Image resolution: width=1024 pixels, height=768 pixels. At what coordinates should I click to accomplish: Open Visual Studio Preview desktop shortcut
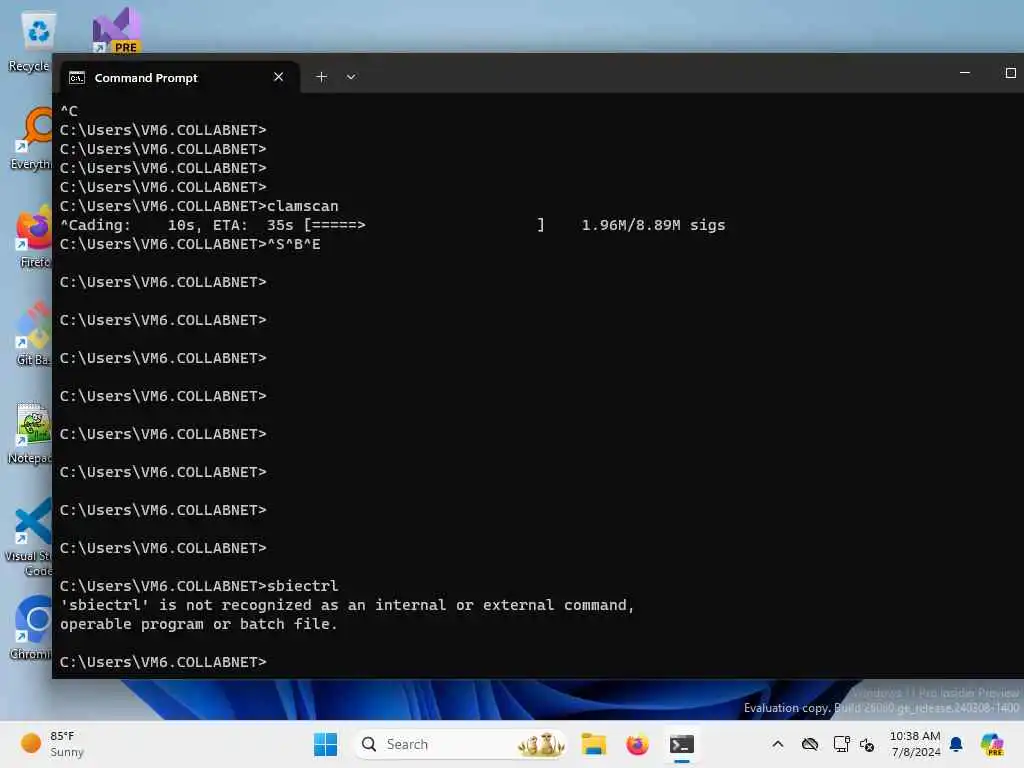[117, 30]
